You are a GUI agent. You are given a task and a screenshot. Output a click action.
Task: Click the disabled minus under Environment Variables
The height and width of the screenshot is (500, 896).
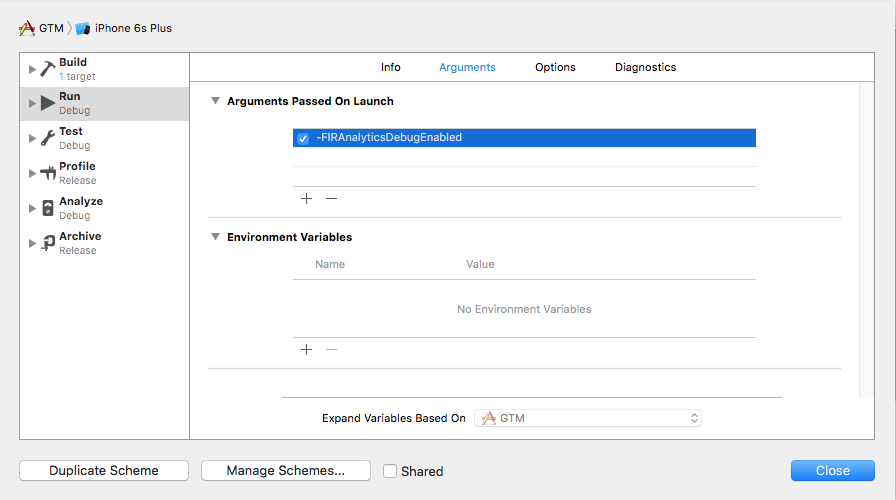[331, 349]
